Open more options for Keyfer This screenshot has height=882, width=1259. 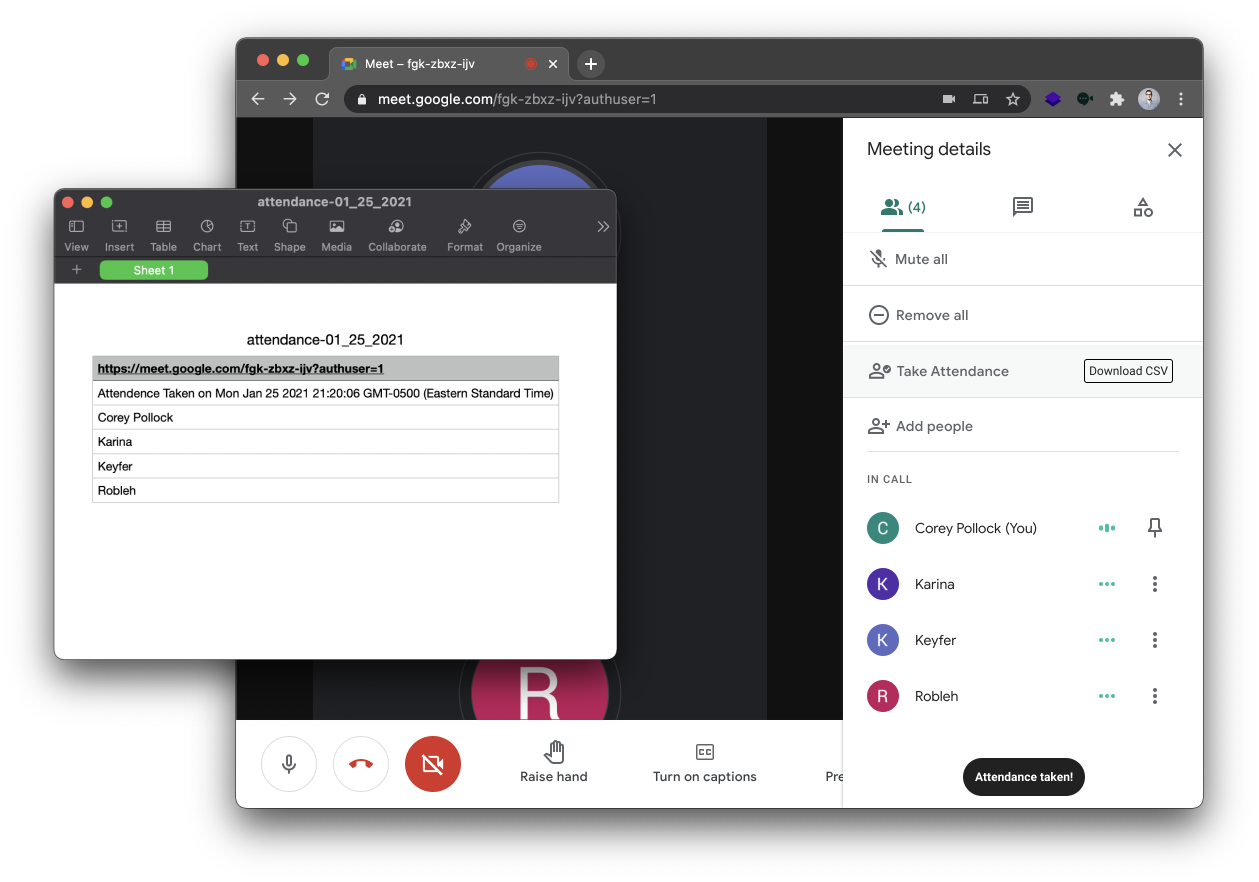(1155, 640)
